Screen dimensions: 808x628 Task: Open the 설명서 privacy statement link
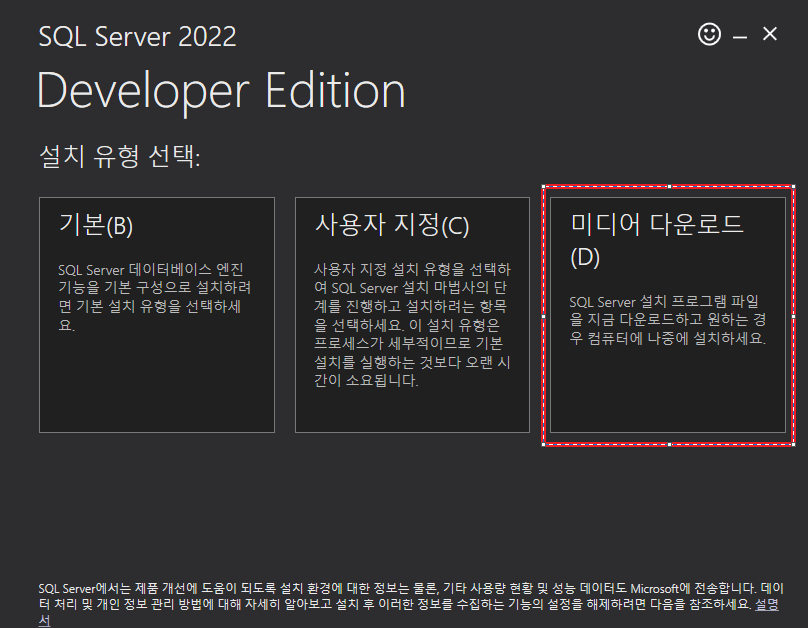tap(766, 605)
